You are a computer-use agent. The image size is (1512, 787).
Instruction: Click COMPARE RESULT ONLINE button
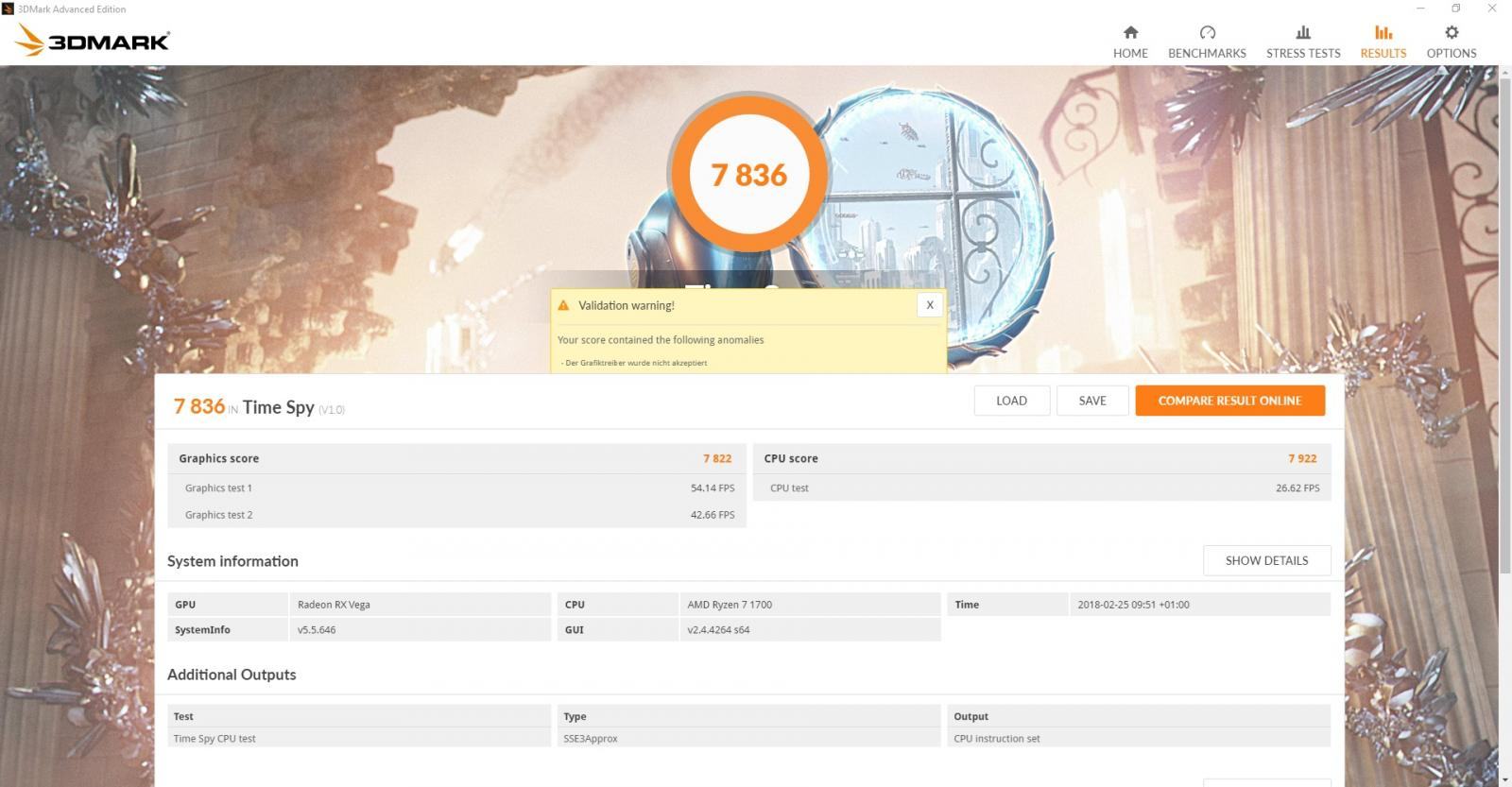tap(1229, 401)
